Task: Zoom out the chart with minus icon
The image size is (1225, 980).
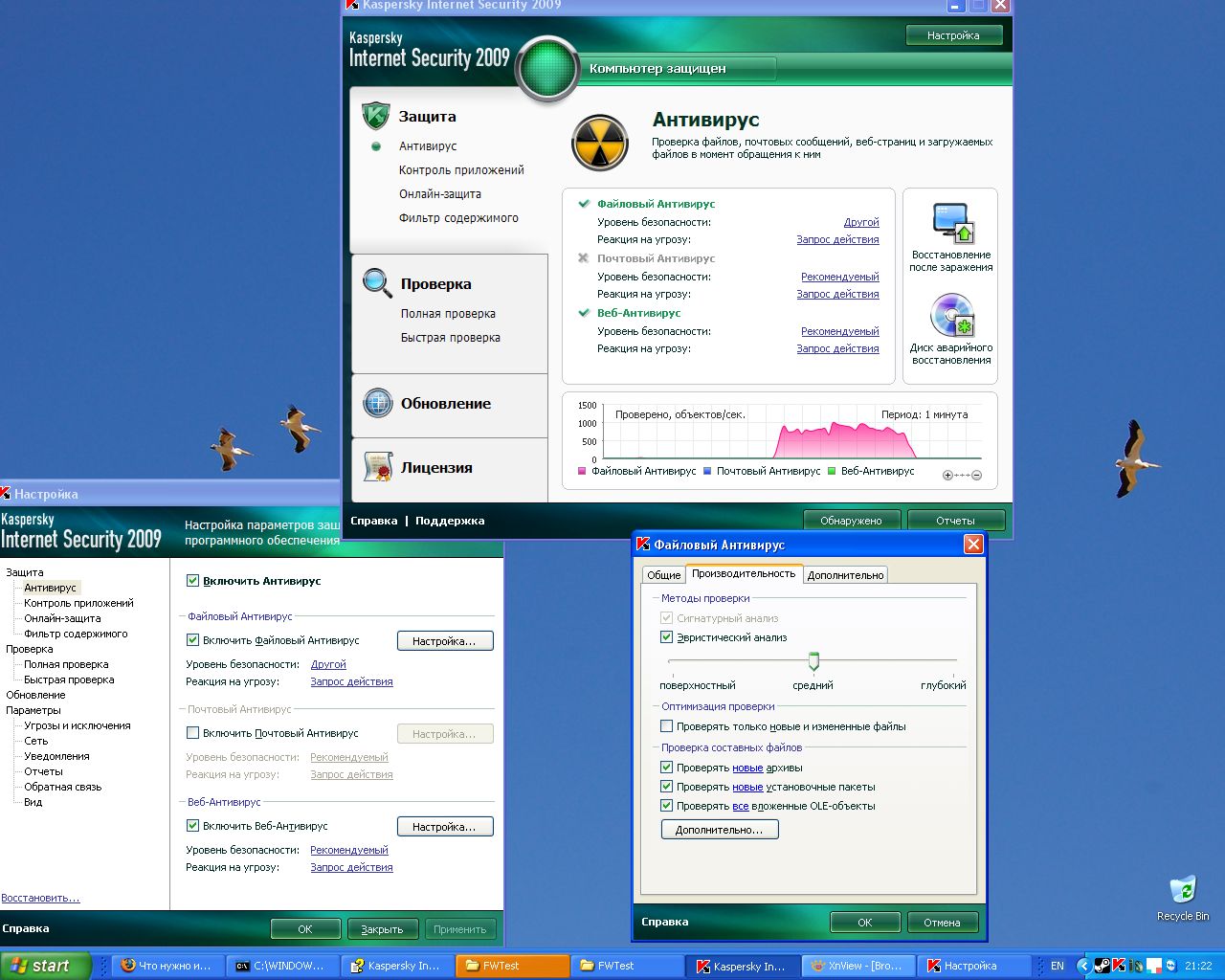Action: pyautogui.click(x=976, y=475)
